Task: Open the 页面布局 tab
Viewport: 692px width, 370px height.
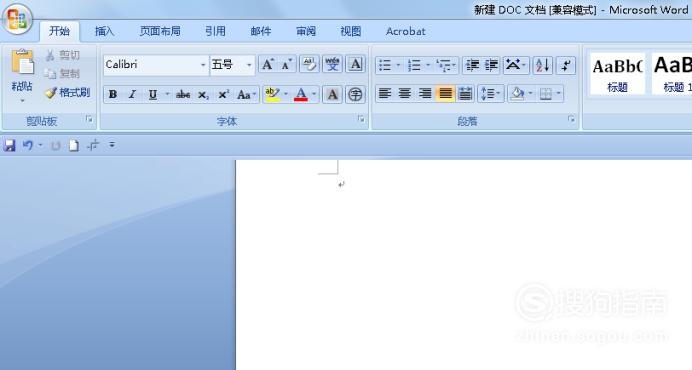Action: (160, 31)
